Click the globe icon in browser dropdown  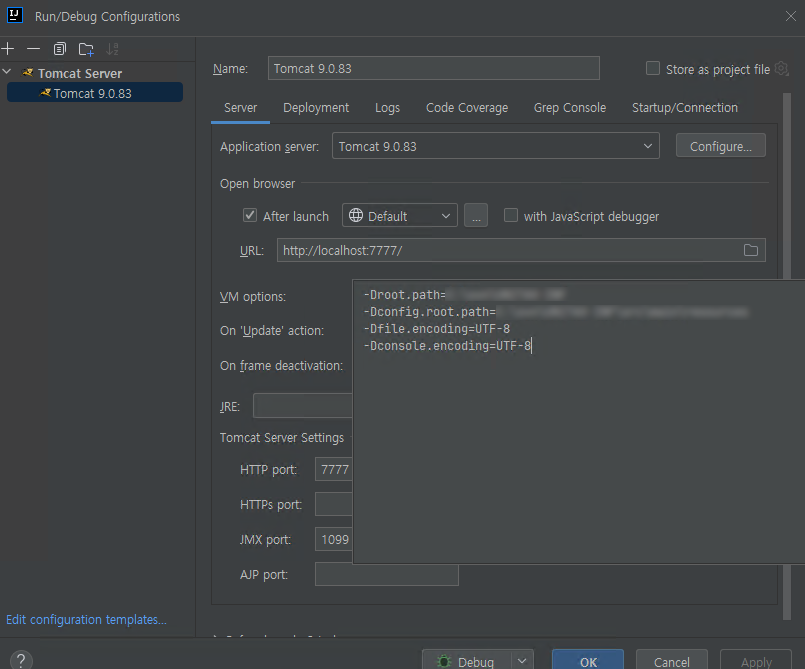point(356,215)
